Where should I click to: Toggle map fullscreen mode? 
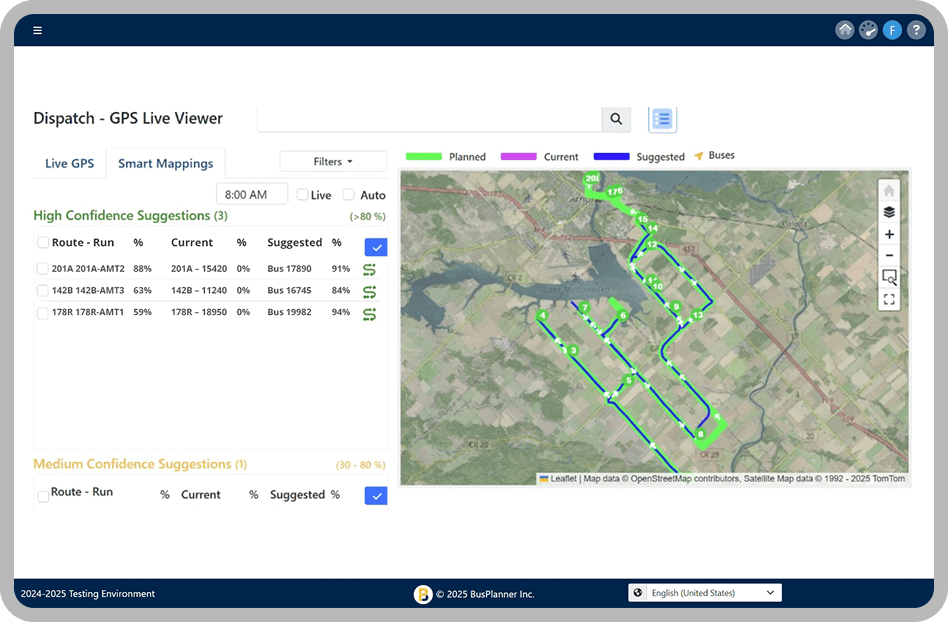889,299
